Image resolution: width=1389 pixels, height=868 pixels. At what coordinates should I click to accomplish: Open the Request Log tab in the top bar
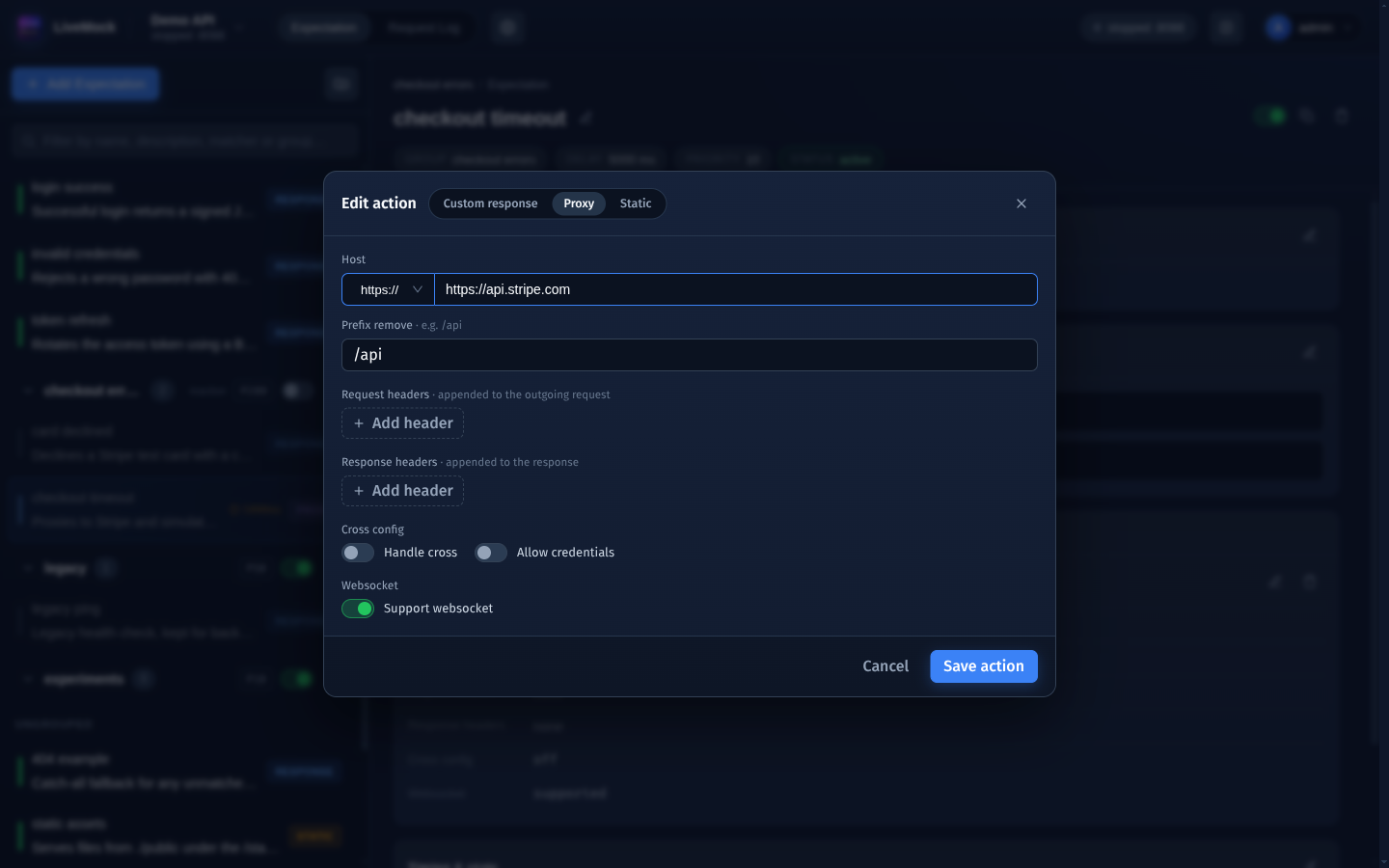[424, 28]
